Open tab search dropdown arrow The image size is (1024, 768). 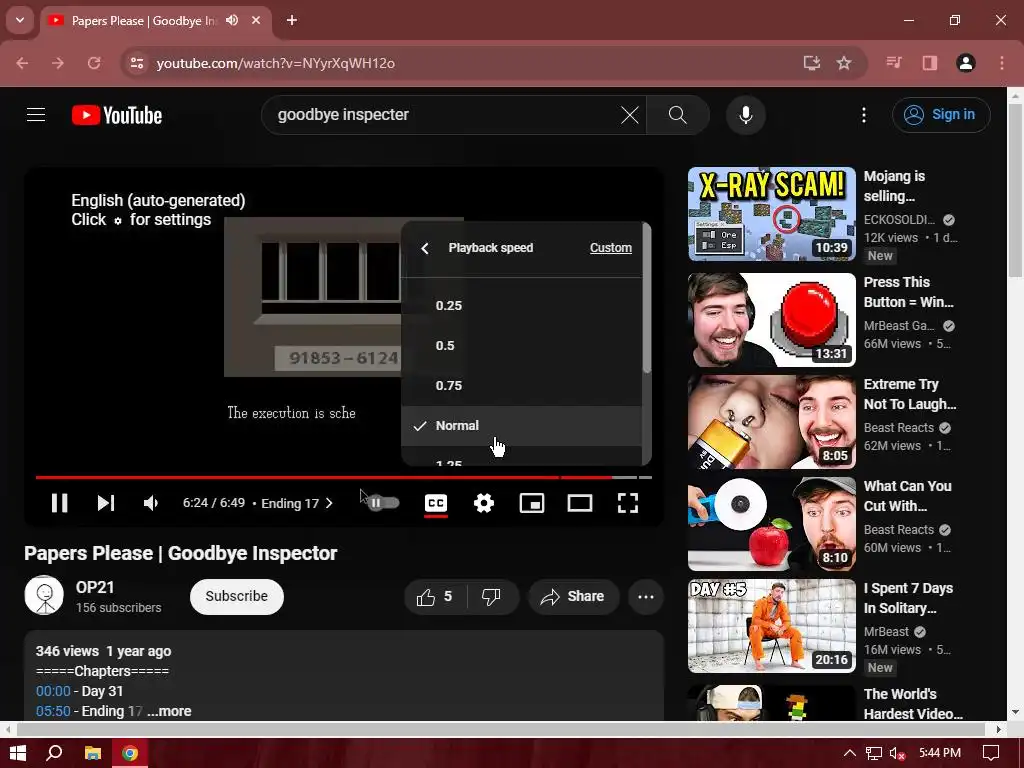click(x=20, y=20)
